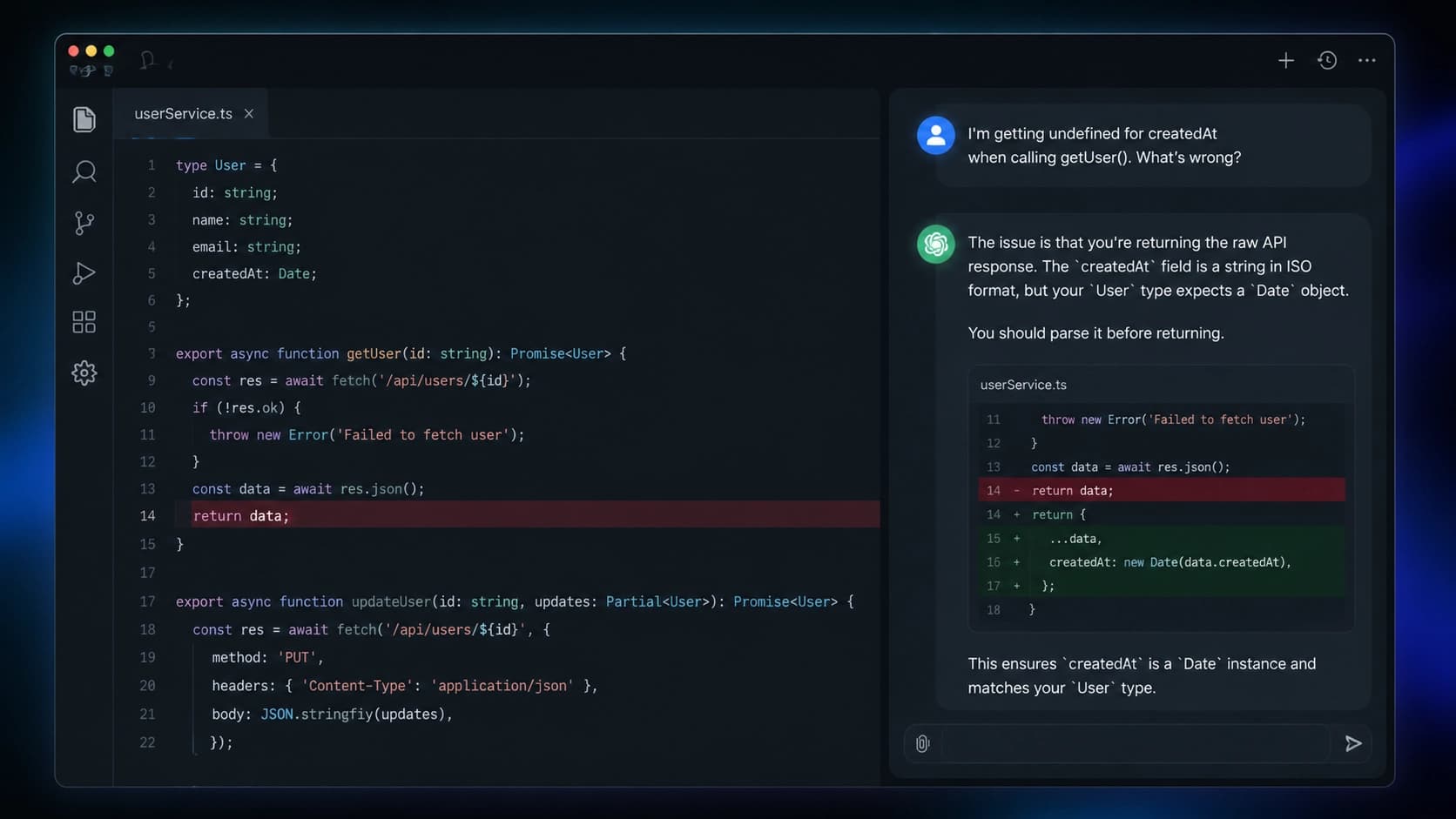
Task: Open the Settings gear icon
Action: click(84, 373)
